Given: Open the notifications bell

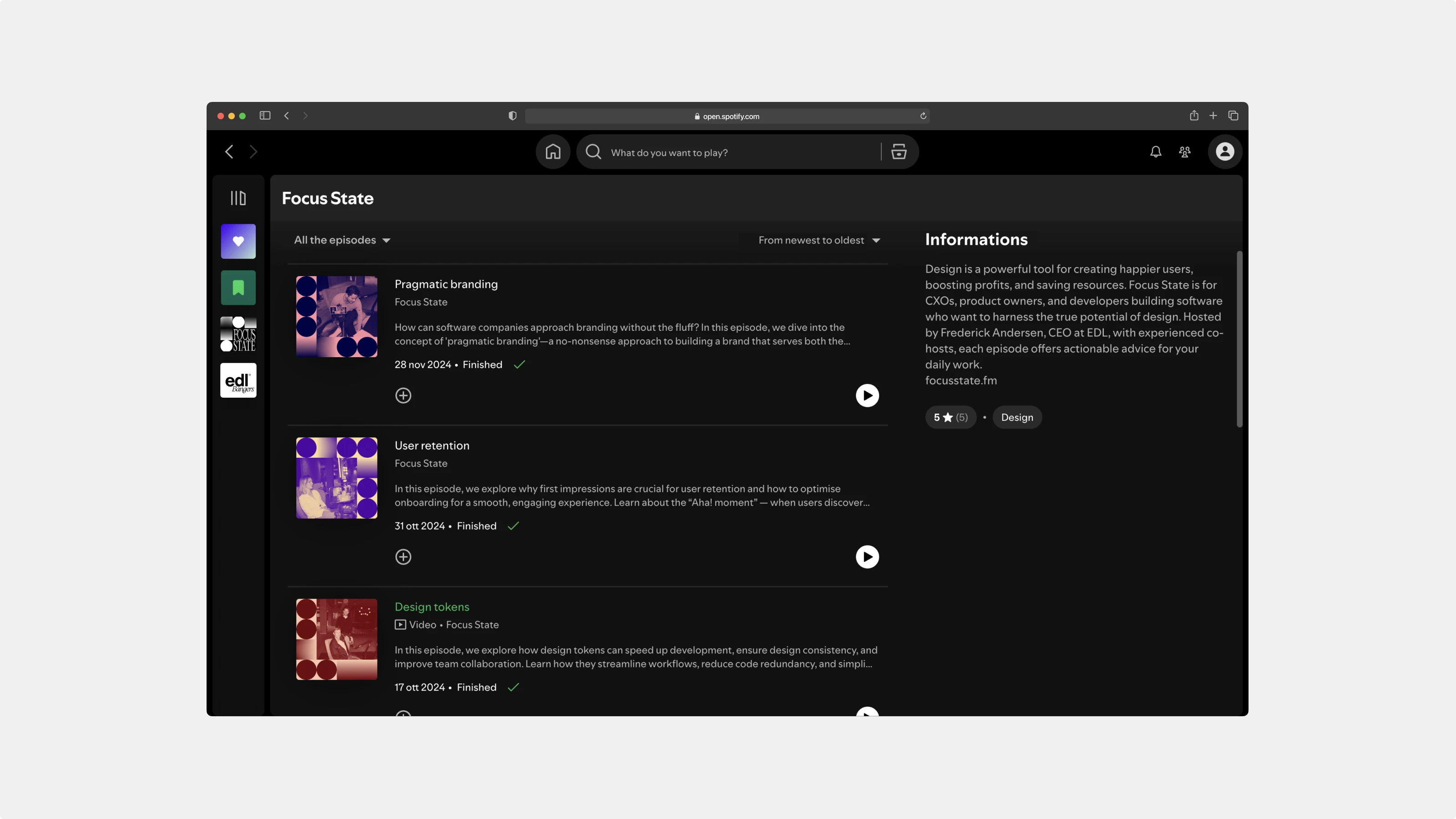Looking at the screenshot, I should point(1155,152).
